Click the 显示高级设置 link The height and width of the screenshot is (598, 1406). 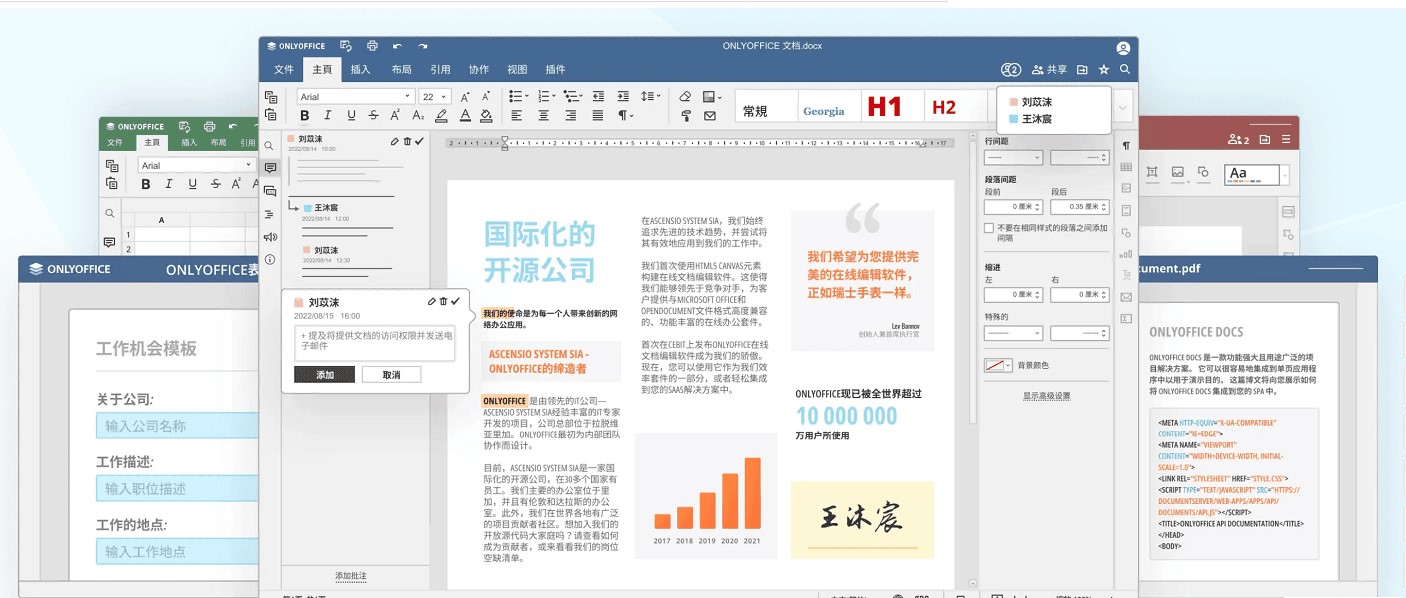tap(1046, 396)
